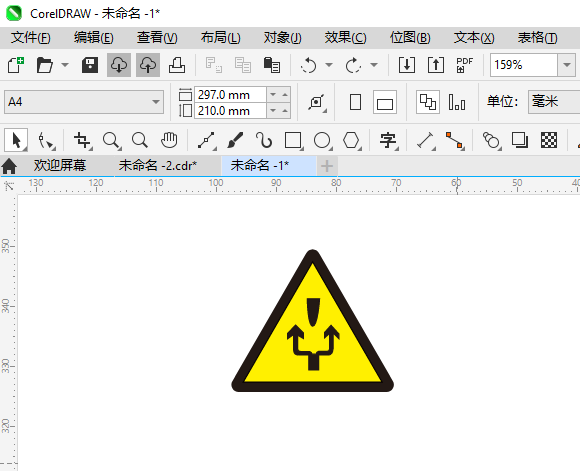This screenshot has height=471, width=580.
Task: Open the units dropdown showing 毫米
Action: click(x=554, y=102)
